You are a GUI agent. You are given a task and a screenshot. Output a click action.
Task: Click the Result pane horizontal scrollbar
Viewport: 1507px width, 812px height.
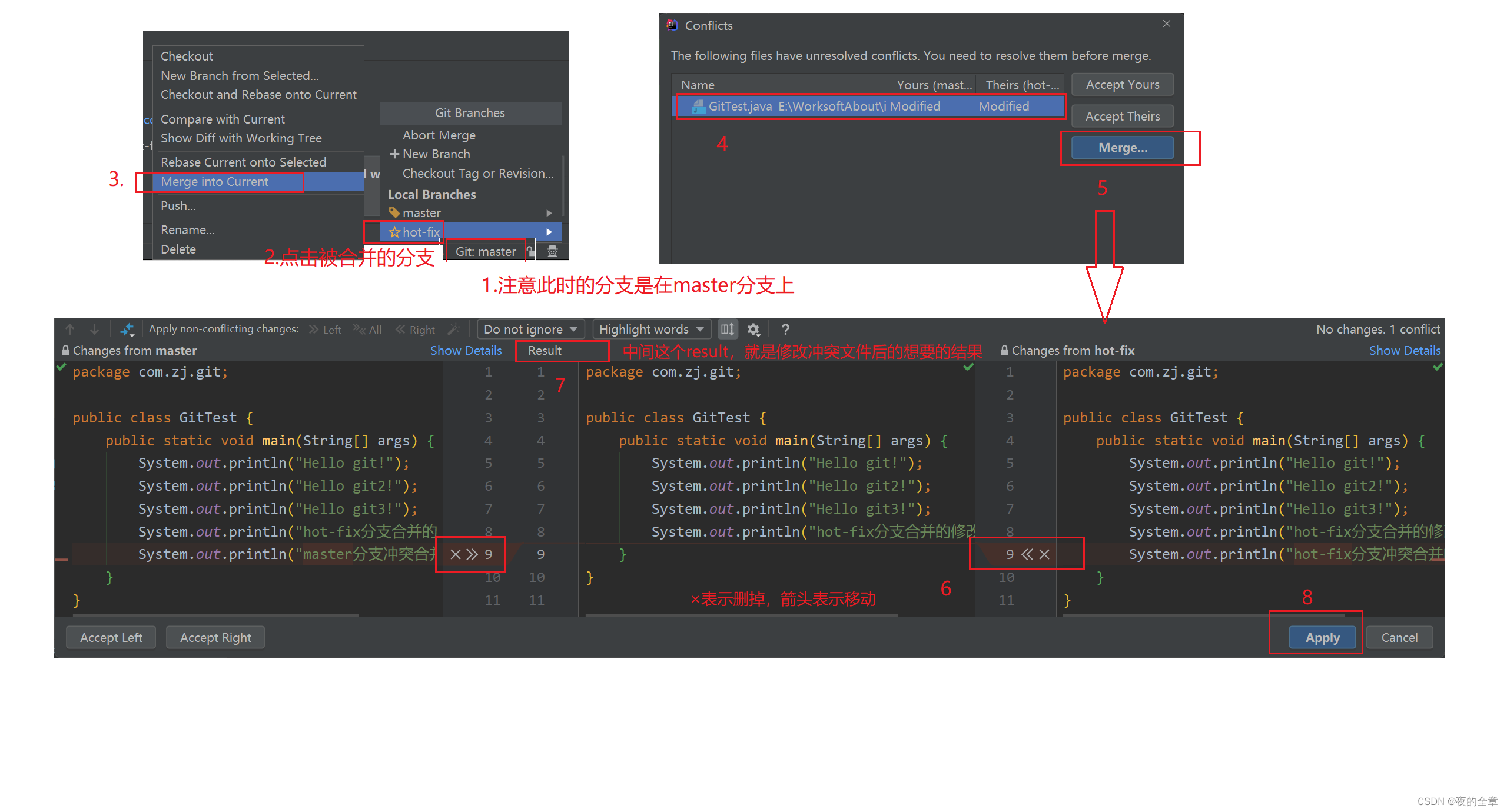click(742, 615)
